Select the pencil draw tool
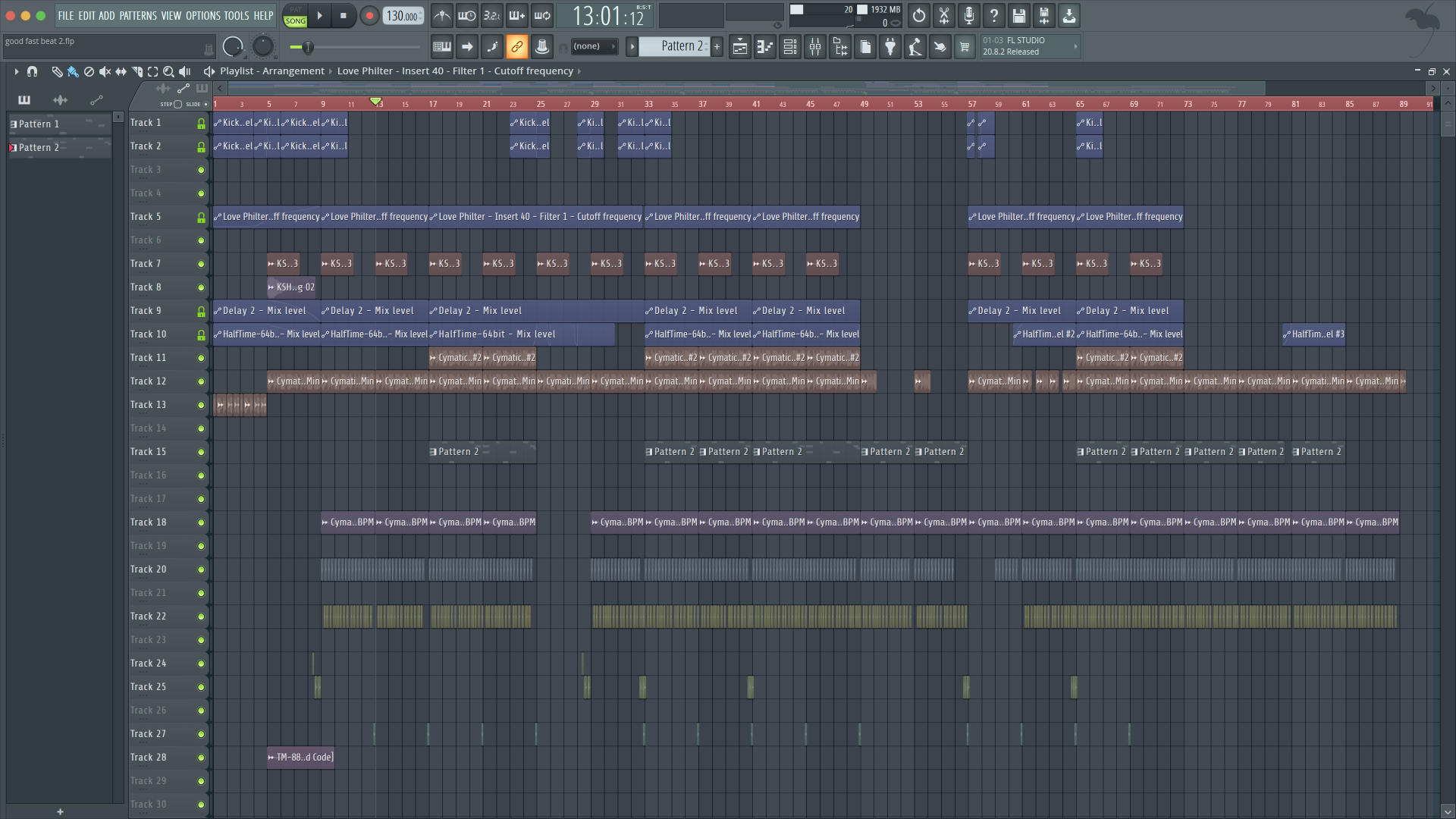This screenshot has height=819, width=1456. pyautogui.click(x=57, y=71)
